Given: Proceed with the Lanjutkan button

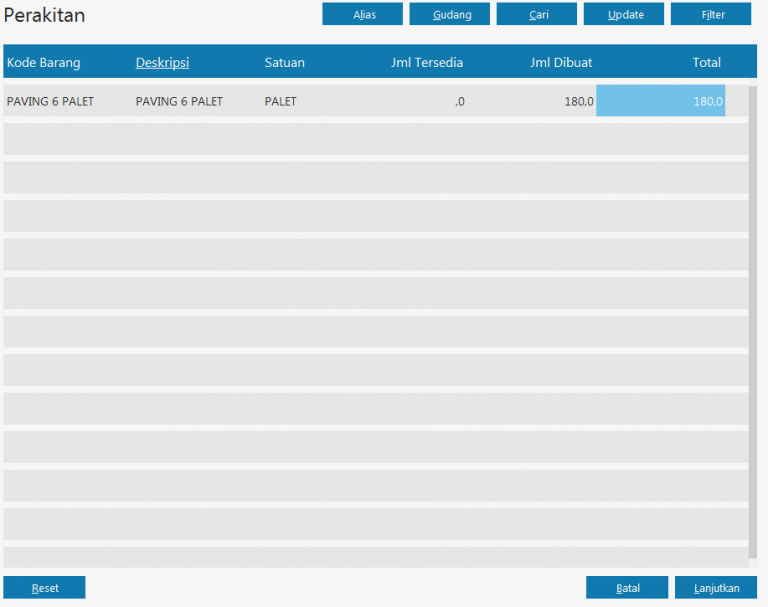Looking at the screenshot, I should [x=715, y=588].
